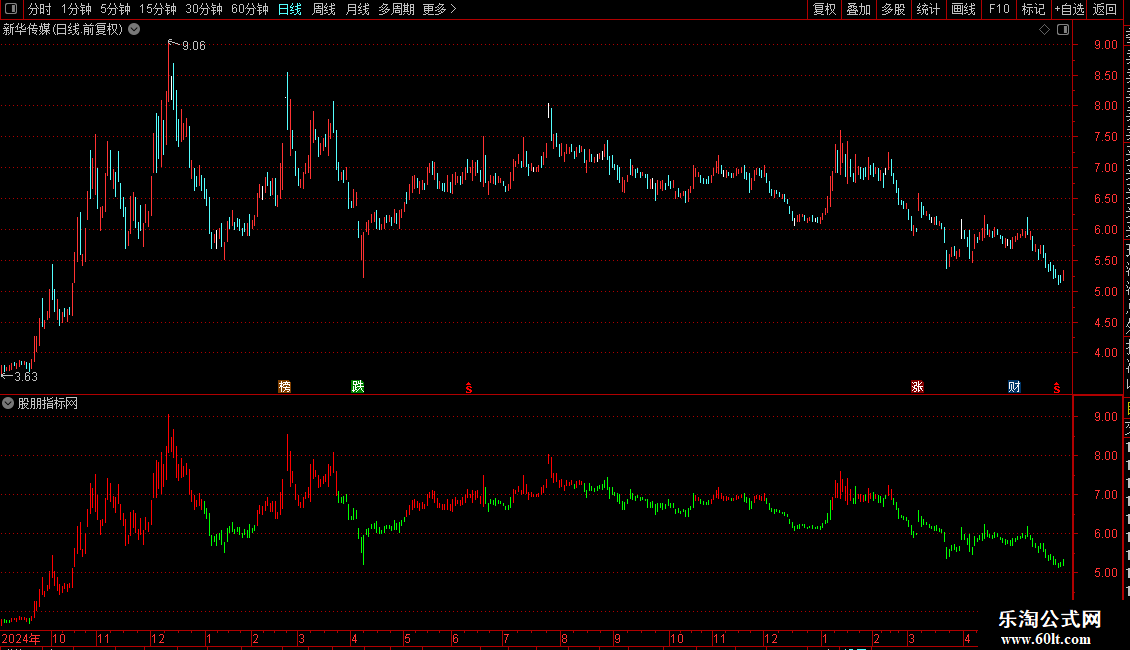Select the 1分钟 period
The image size is (1130, 650).
coord(76,9)
